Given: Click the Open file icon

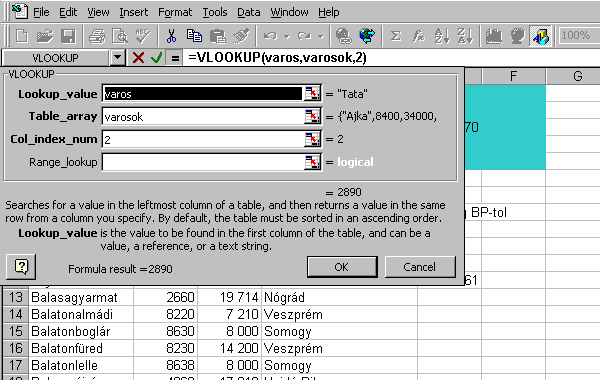Looking at the screenshot, I should [x=45, y=36].
